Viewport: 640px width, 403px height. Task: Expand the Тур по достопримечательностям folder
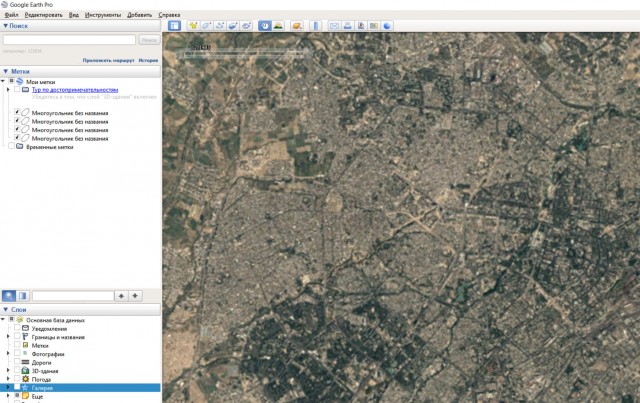[x=8, y=89]
